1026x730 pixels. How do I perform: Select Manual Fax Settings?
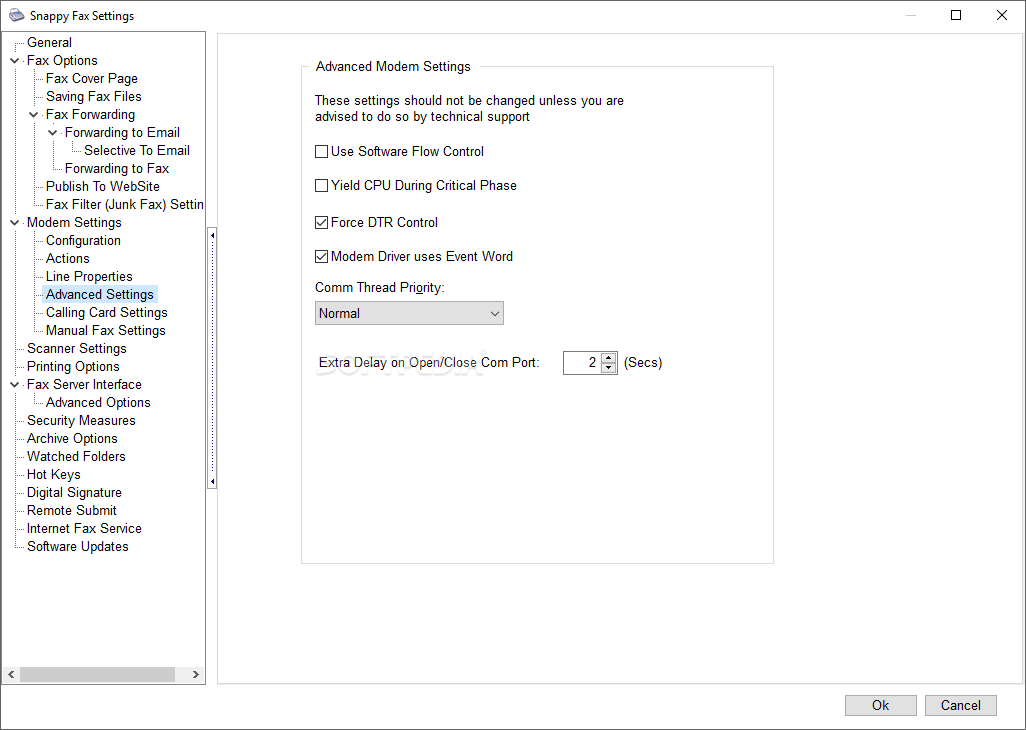click(105, 330)
